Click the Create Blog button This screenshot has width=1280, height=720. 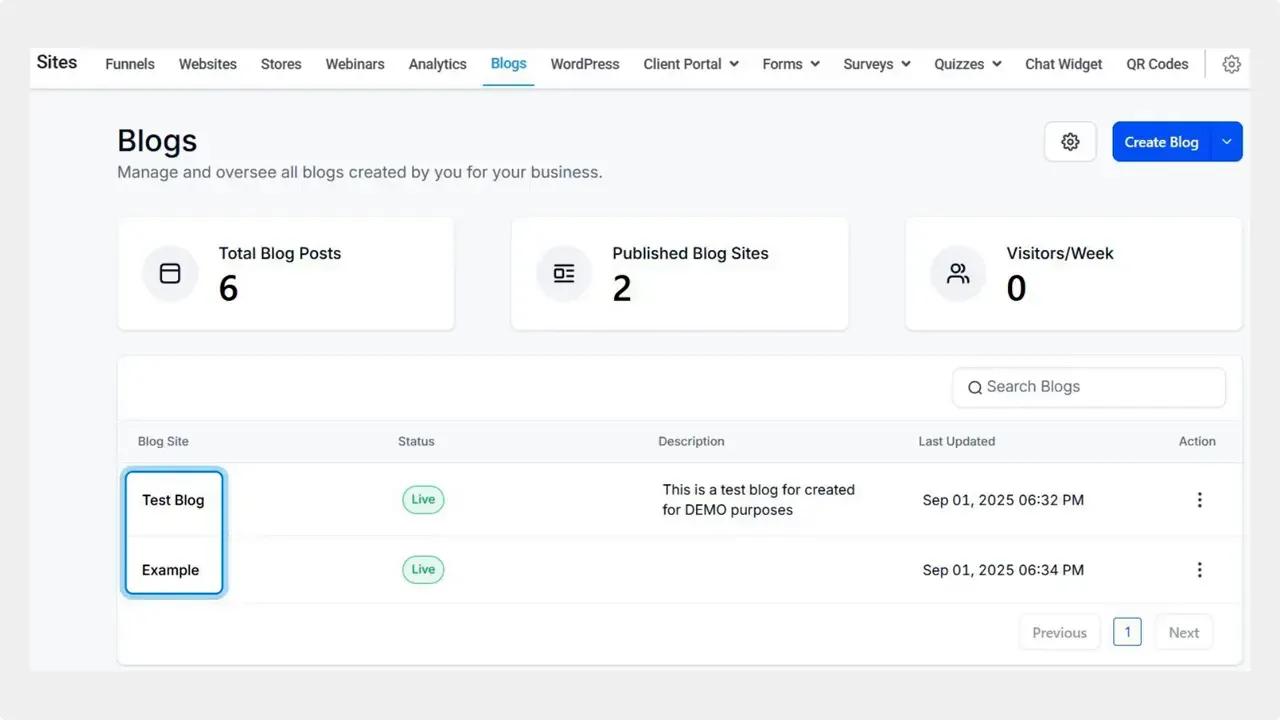coord(1161,141)
